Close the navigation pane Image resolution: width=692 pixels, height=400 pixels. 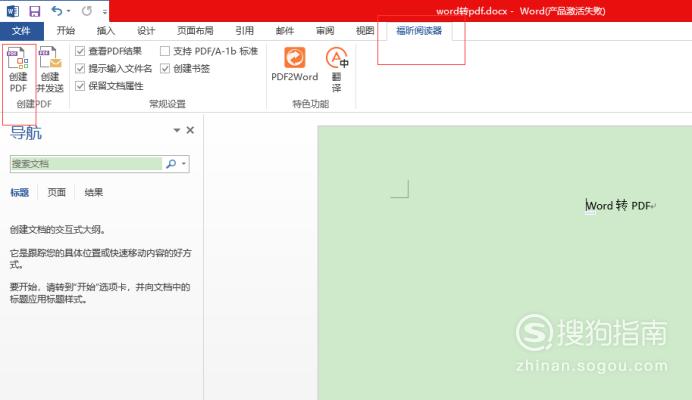point(190,130)
